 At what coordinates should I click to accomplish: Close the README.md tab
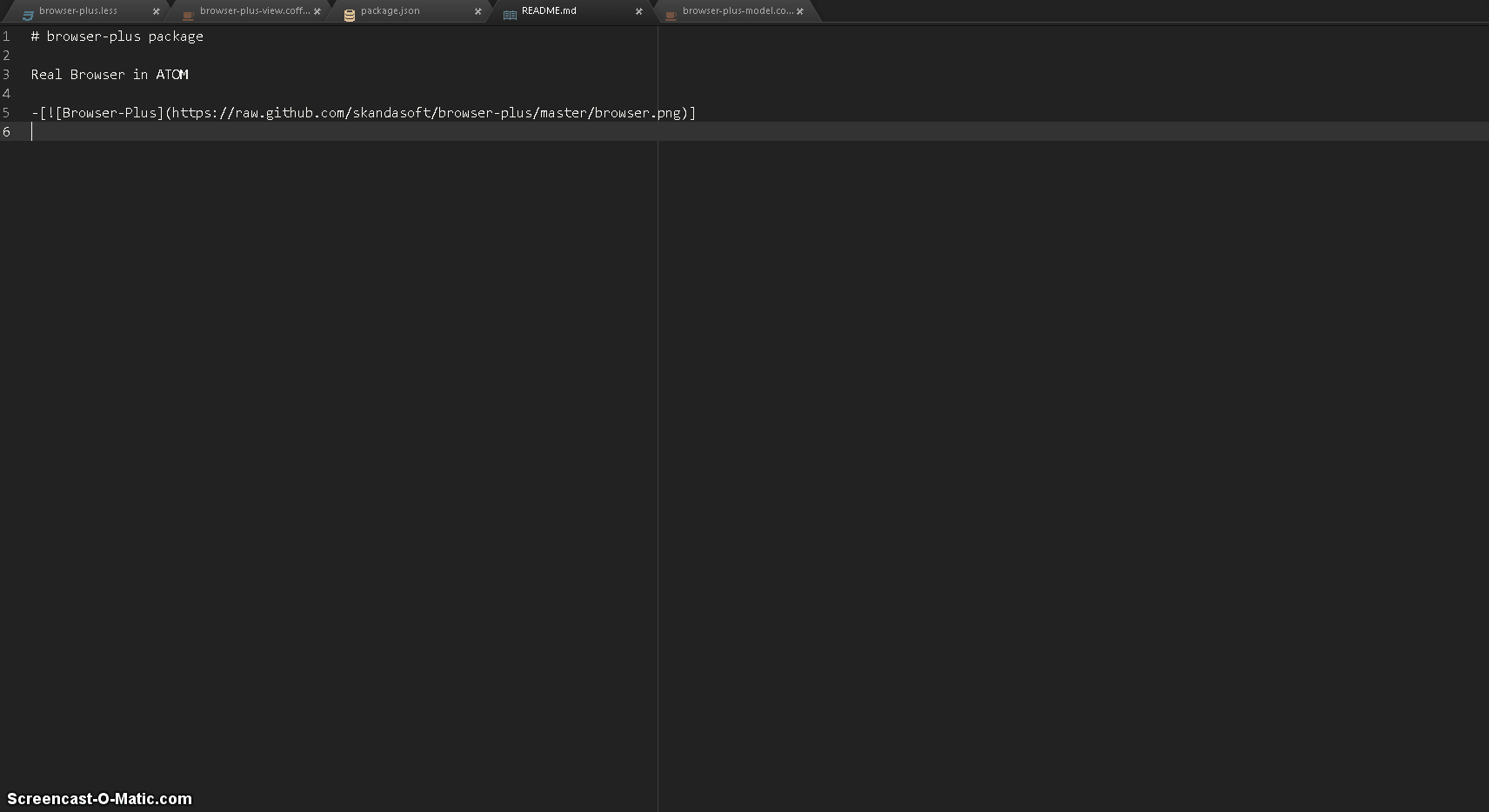(x=638, y=12)
